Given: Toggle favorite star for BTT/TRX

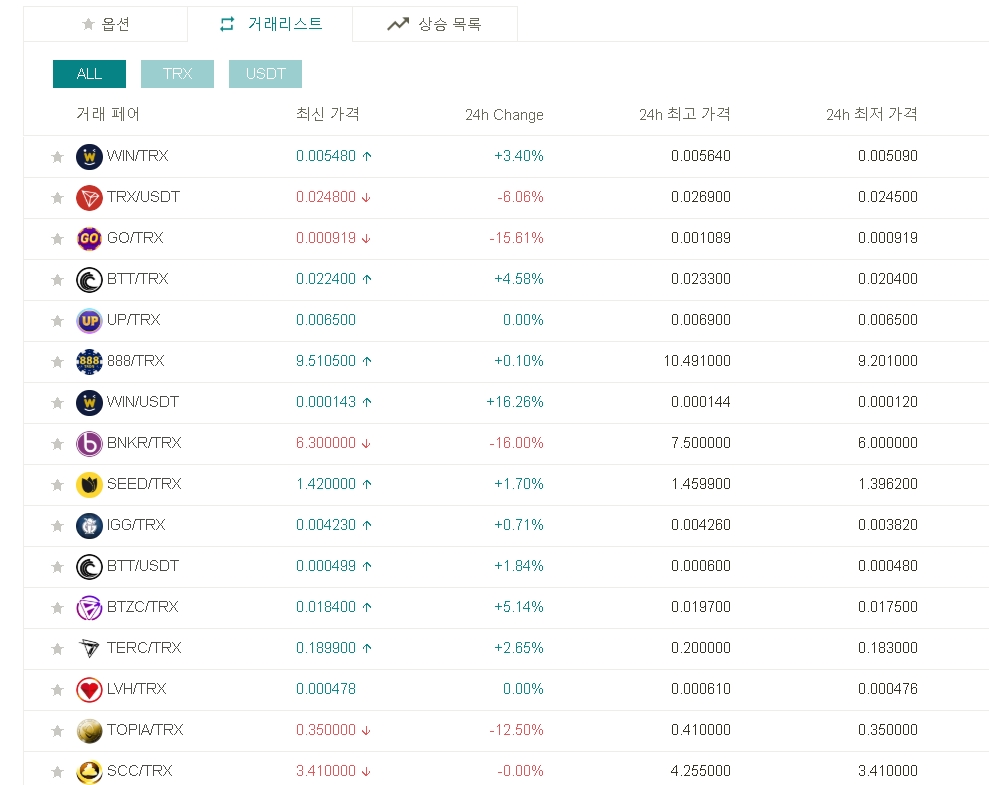Looking at the screenshot, I should [57, 279].
